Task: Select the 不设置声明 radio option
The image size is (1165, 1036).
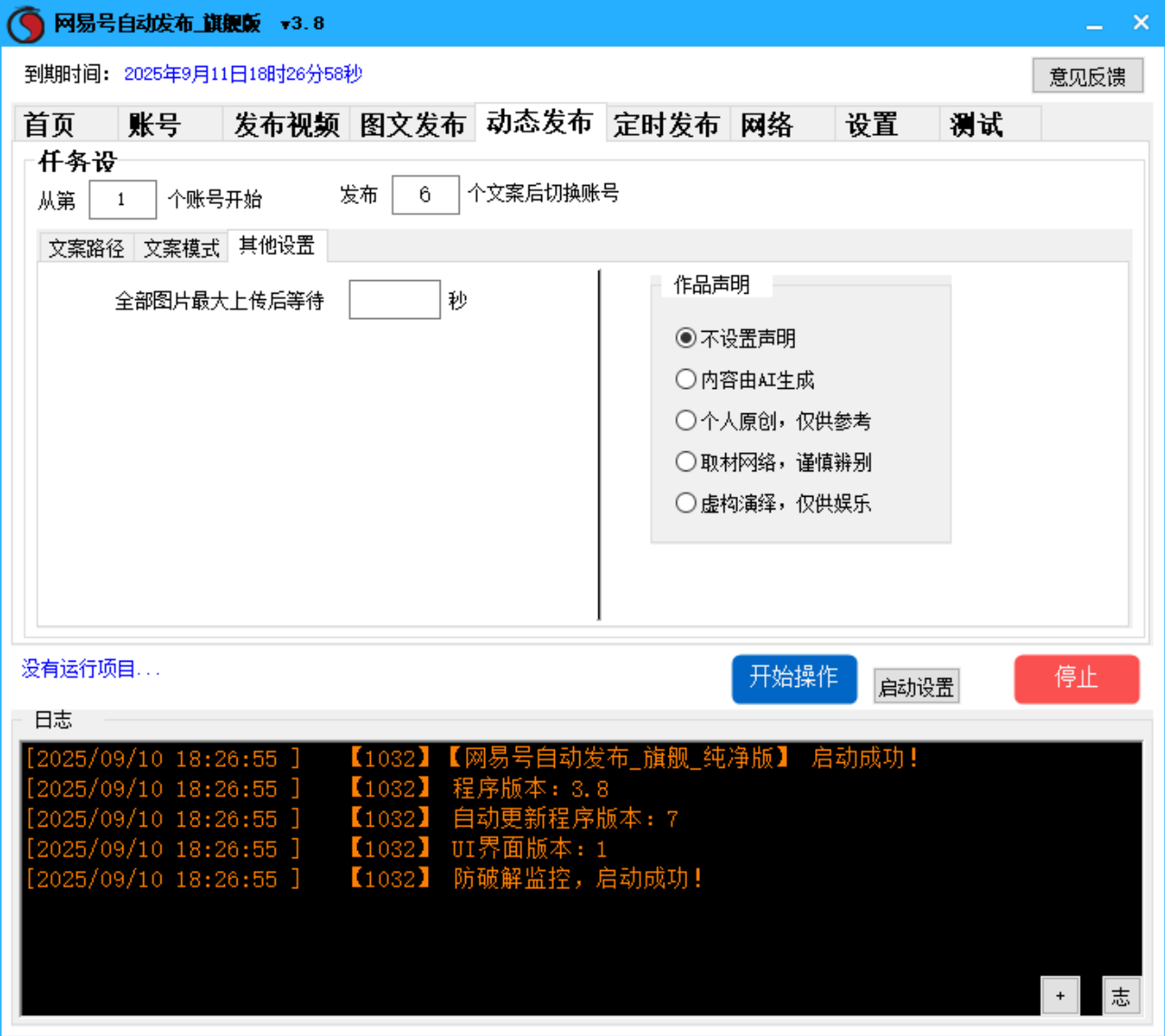Action: pos(685,337)
